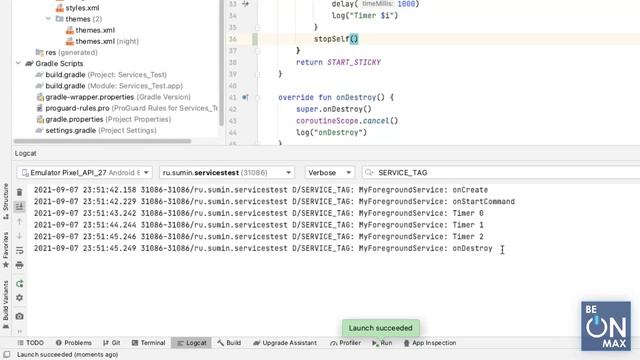
Task: Click the Launch succeeded notification balloon
Action: 380,328
